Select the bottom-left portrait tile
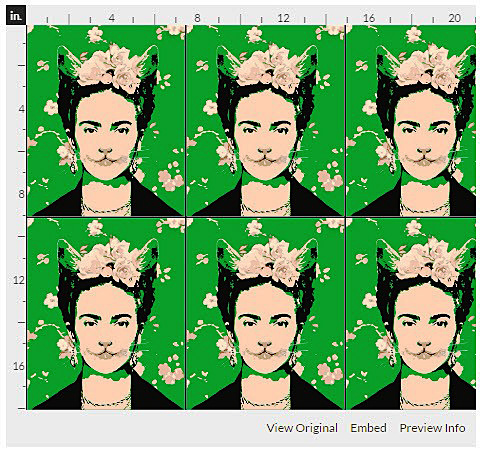 (x=106, y=314)
